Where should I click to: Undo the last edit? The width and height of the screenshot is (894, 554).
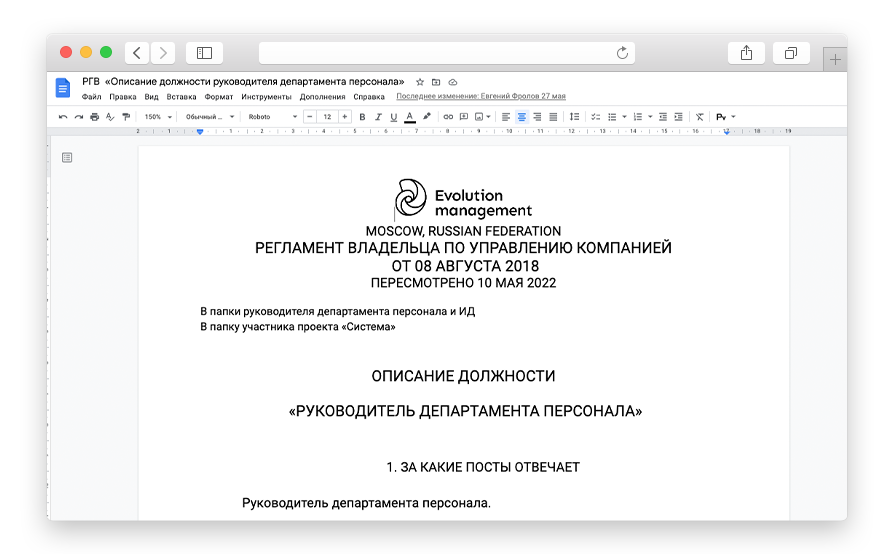[63, 117]
